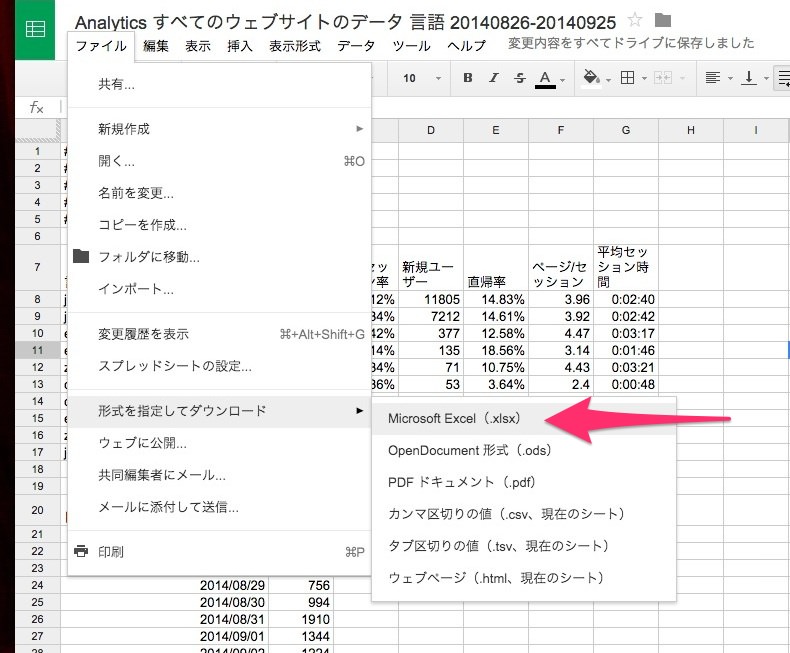
Task: Click cell containing 0:03:21
Action: [x=626, y=367]
